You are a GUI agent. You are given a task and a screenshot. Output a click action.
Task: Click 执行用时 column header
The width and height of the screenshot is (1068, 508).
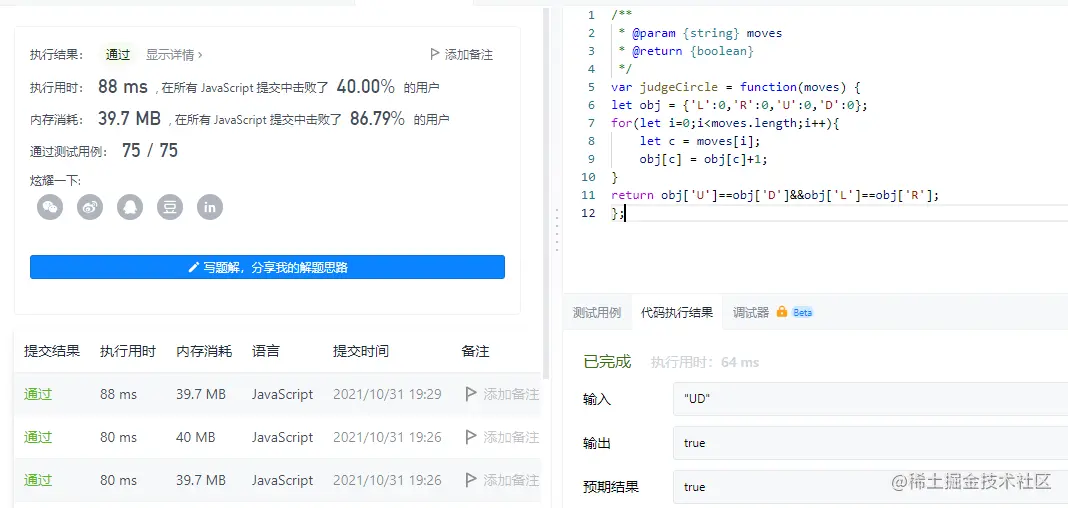[128, 351]
